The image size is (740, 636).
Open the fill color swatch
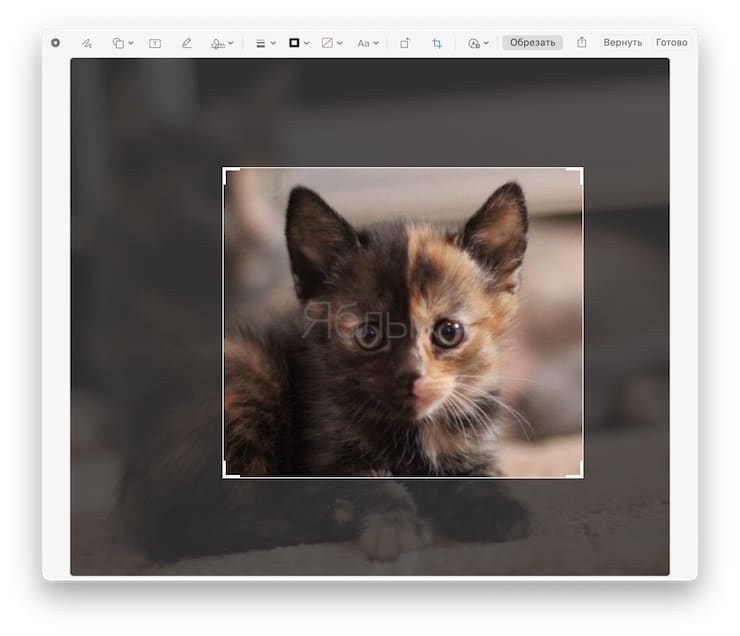tap(332, 43)
